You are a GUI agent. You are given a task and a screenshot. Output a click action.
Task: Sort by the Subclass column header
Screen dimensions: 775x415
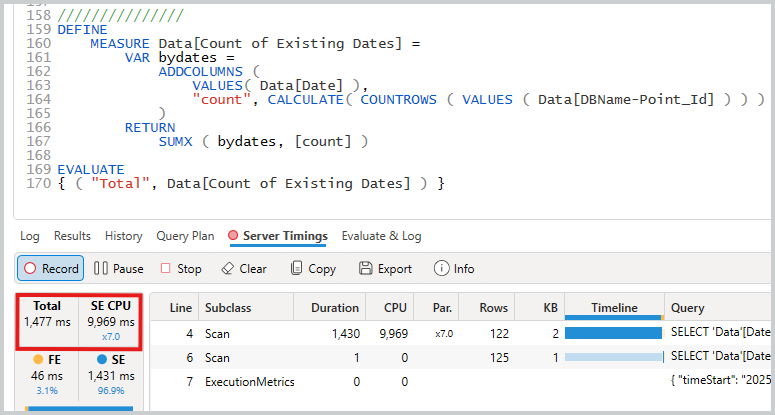coord(229,308)
